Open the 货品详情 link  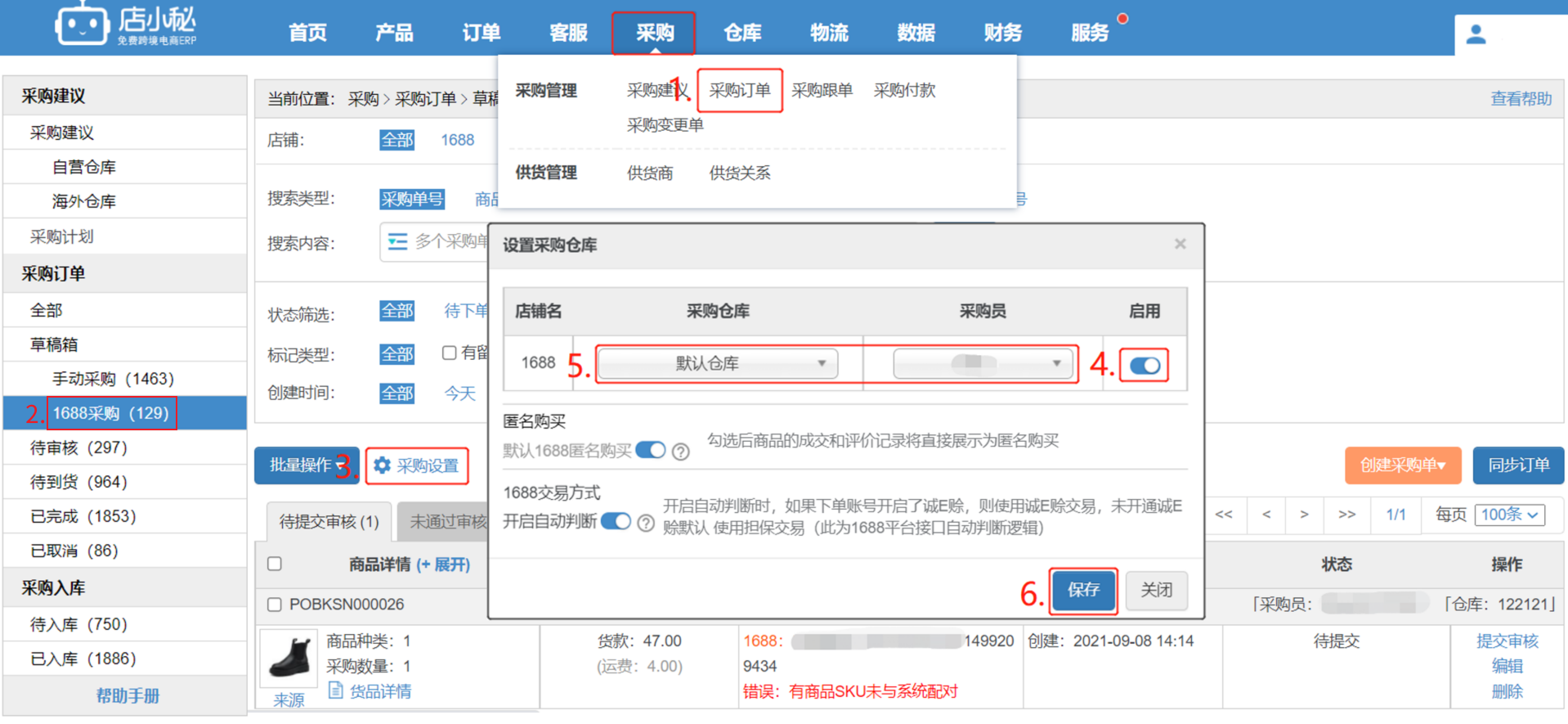[380, 691]
